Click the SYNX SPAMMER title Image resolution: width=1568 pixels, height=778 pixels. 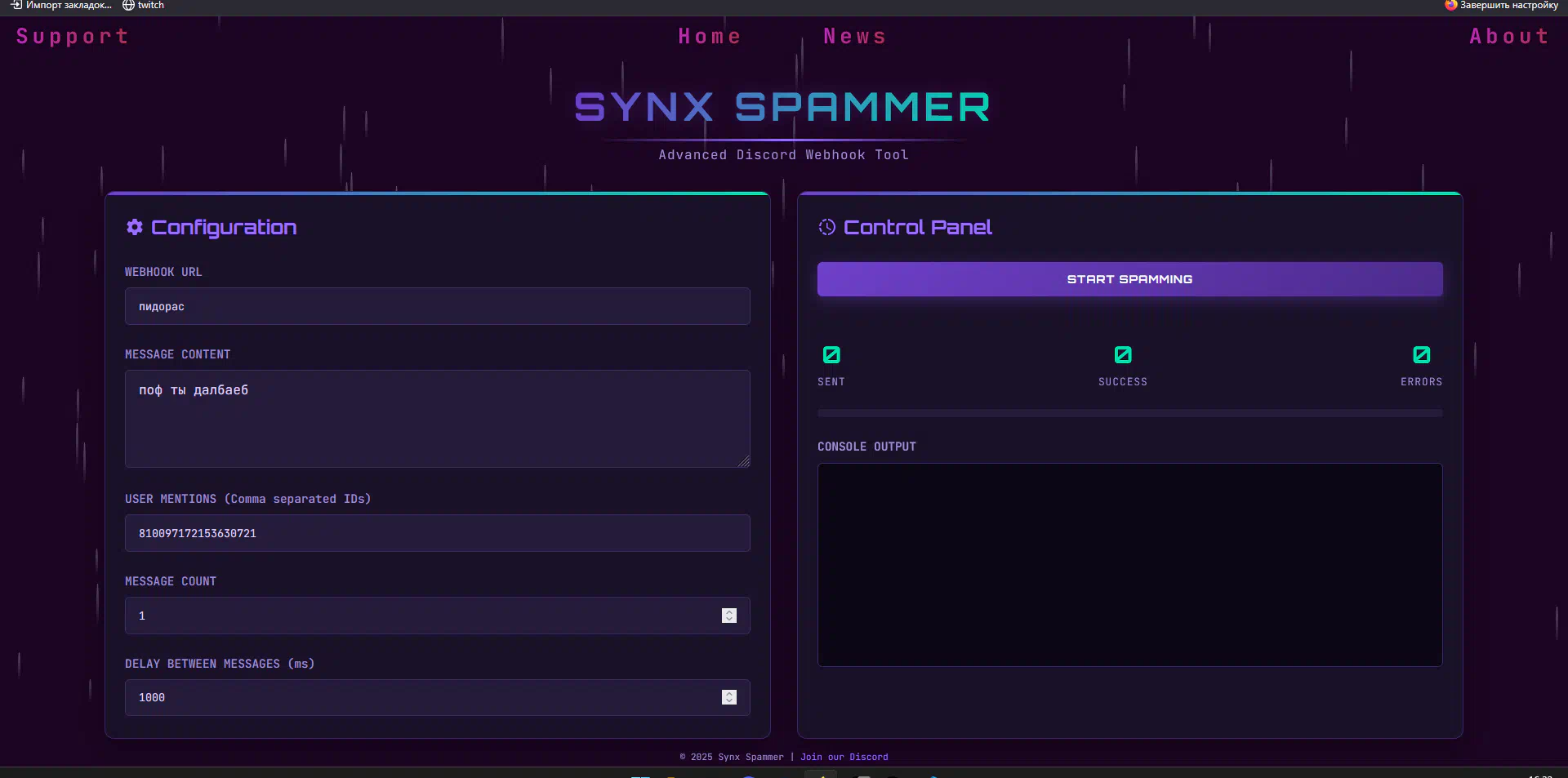pos(782,107)
